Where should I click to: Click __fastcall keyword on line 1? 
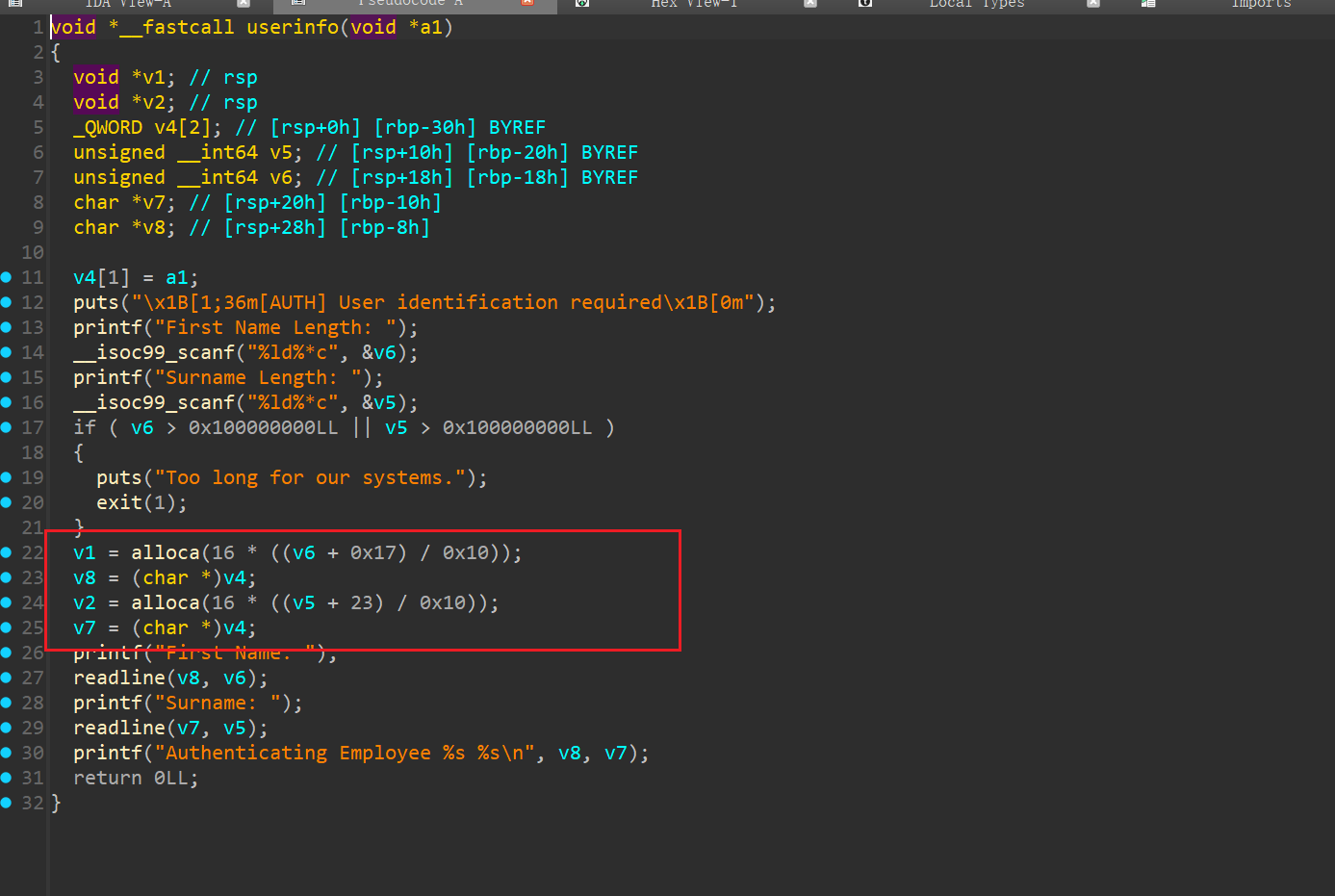click(177, 27)
